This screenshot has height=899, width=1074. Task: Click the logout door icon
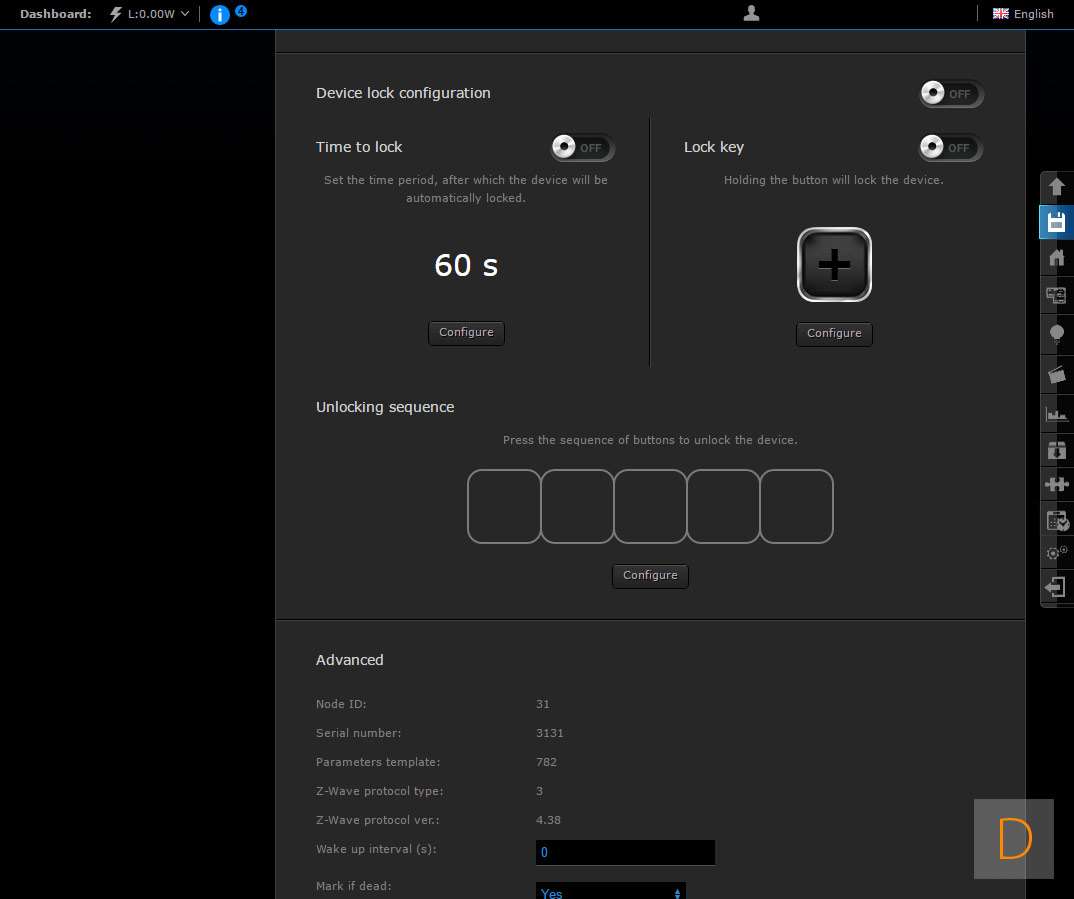click(x=1056, y=587)
